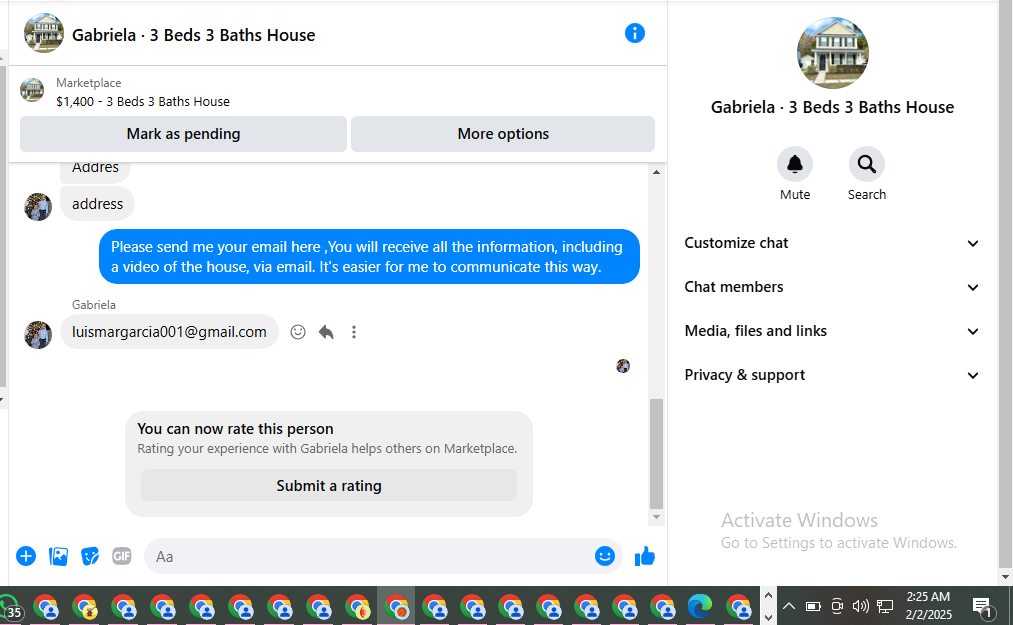Click taskbar overflow scroll-up arrow

click(x=768, y=595)
